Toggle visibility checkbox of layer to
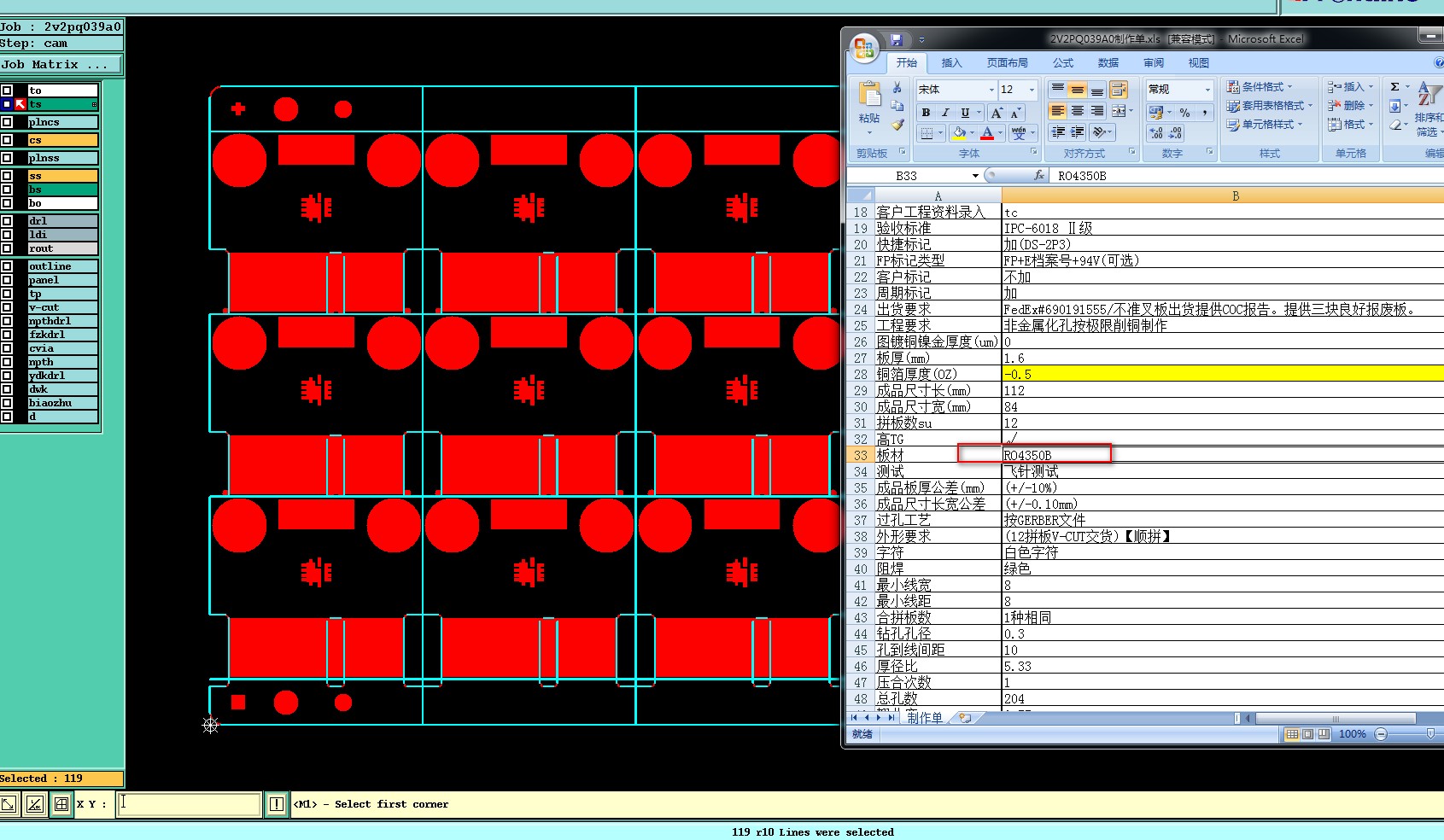Image resolution: width=1444 pixels, height=840 pixels. 7,90
